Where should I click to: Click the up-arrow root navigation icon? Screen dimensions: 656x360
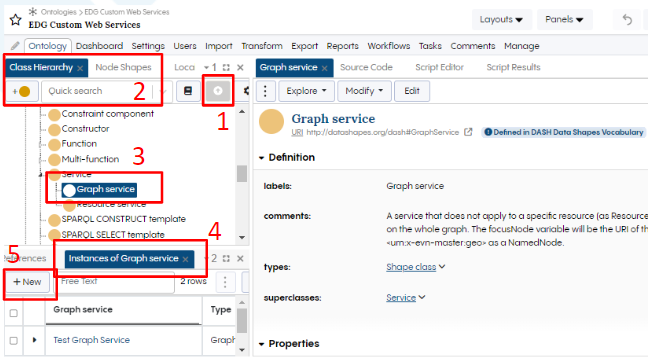(x=218, y=91)
